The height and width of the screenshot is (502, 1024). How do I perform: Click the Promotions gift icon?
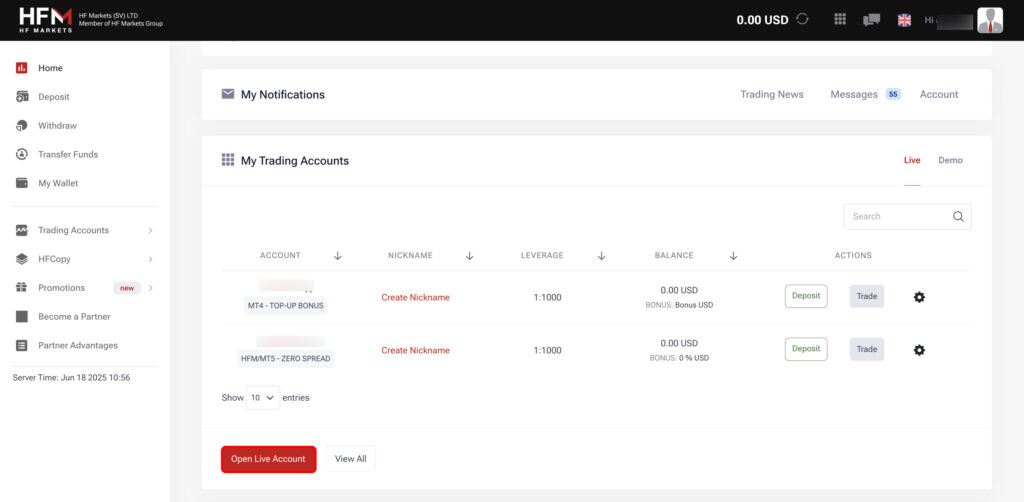point(22,287)
